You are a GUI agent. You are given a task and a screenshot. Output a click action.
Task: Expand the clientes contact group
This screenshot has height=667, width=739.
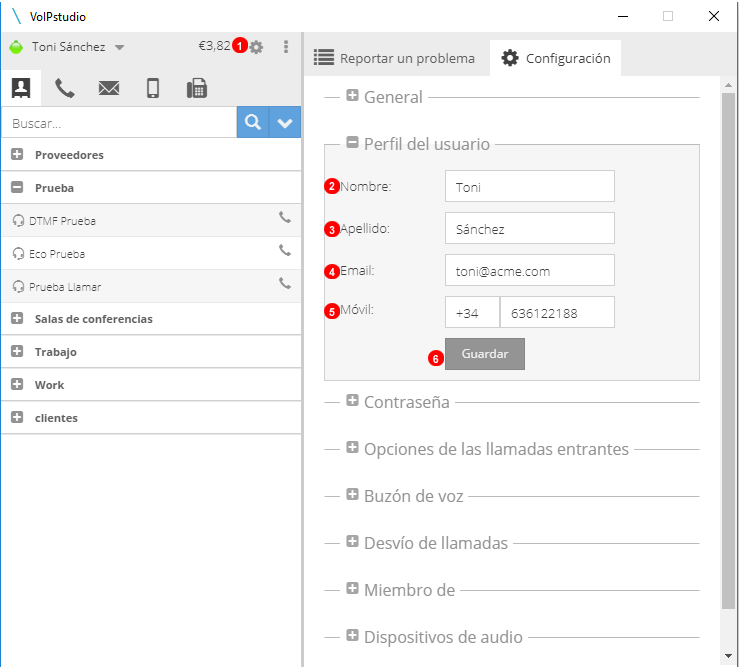pyautogui.click(x=17, y=417)
